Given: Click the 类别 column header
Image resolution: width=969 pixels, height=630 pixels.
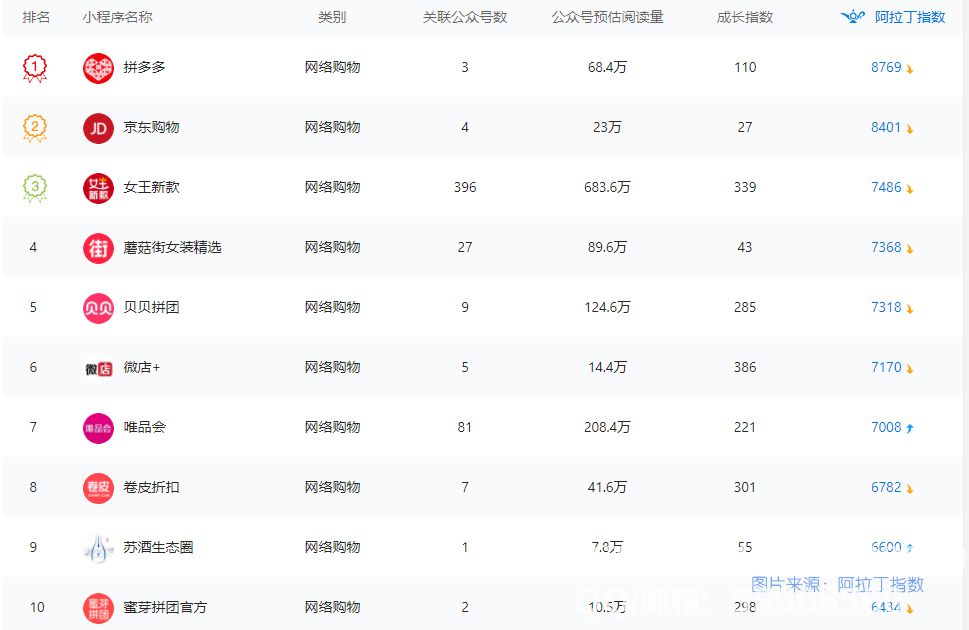Looking at the screenshot, I should (x=332, y=17).
